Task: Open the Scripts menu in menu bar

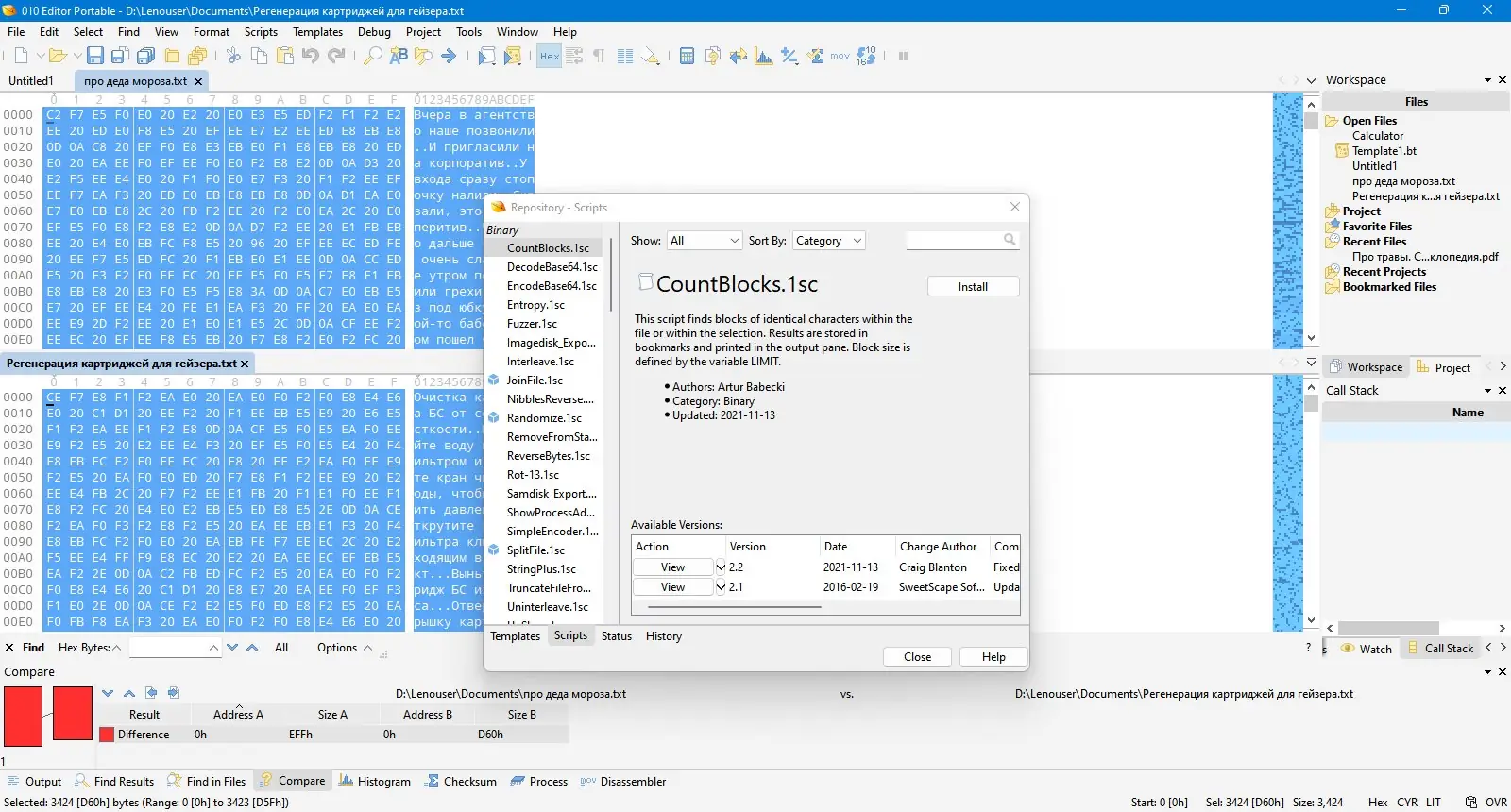Action: 261,32
